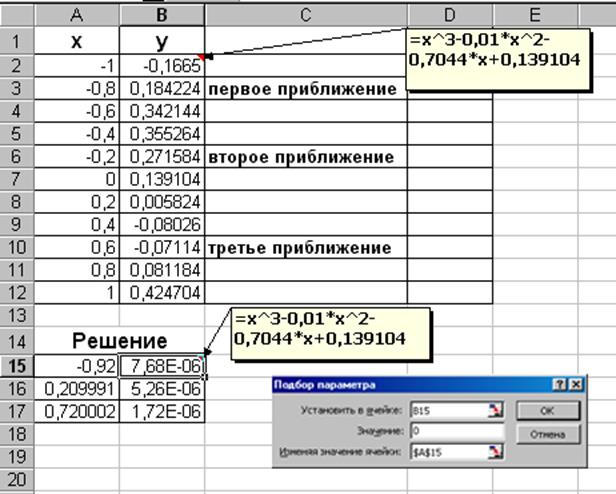Screen dimensions: 616x494
Task: Click the help question mark in dialog title
Action: pyautogui.click(x=561, y=385)
